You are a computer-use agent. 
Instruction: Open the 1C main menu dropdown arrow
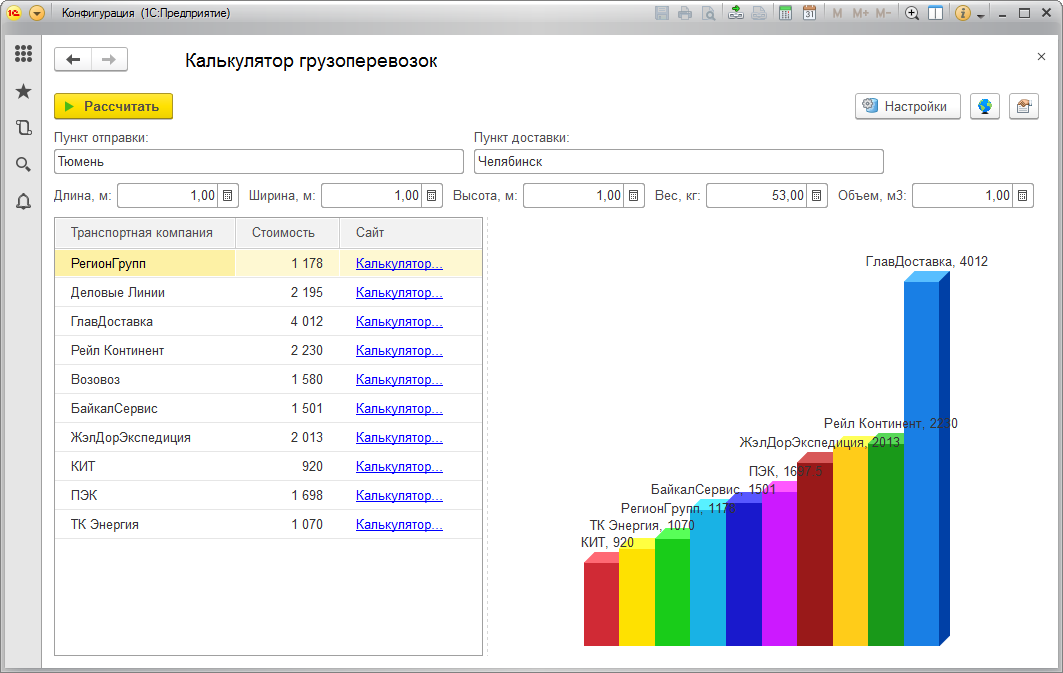pos(37,13)
